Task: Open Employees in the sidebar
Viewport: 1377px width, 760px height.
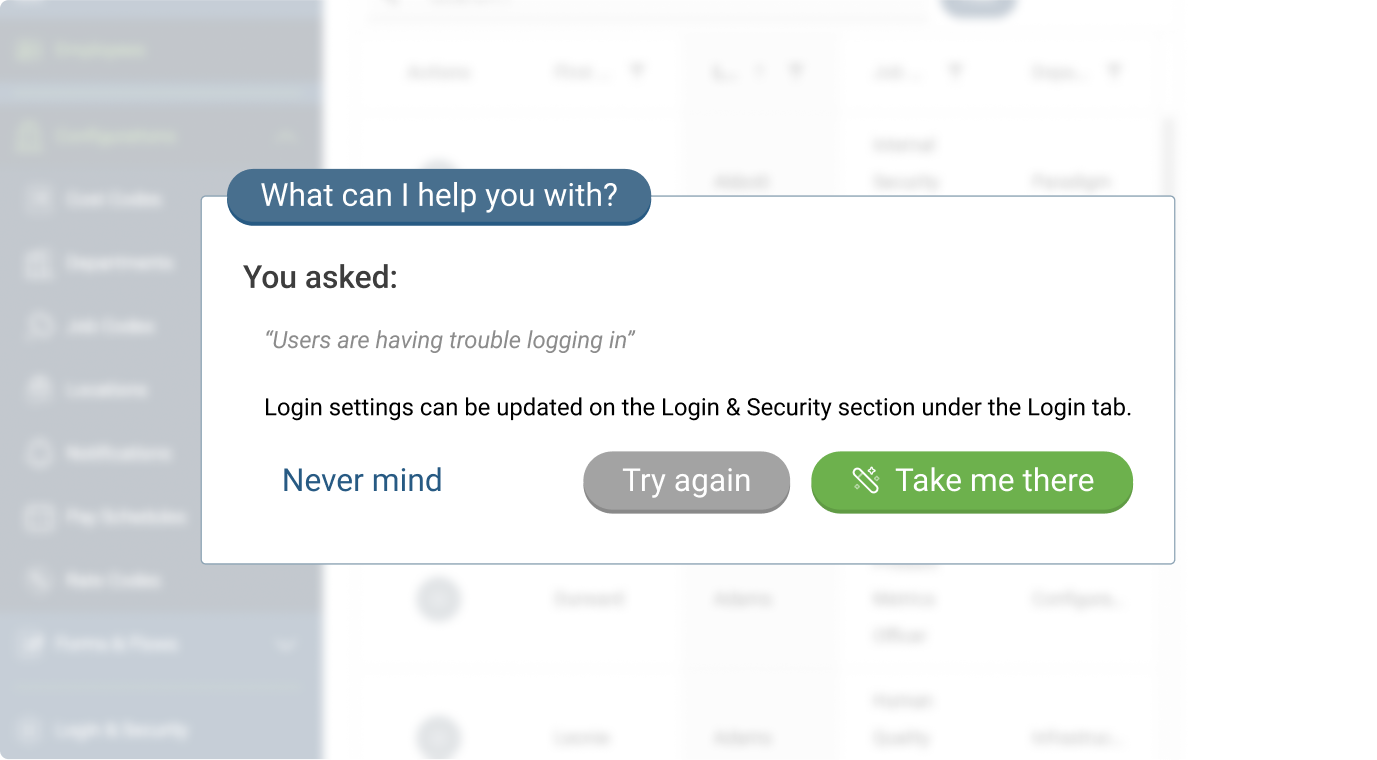Action: tap(100, 50)
